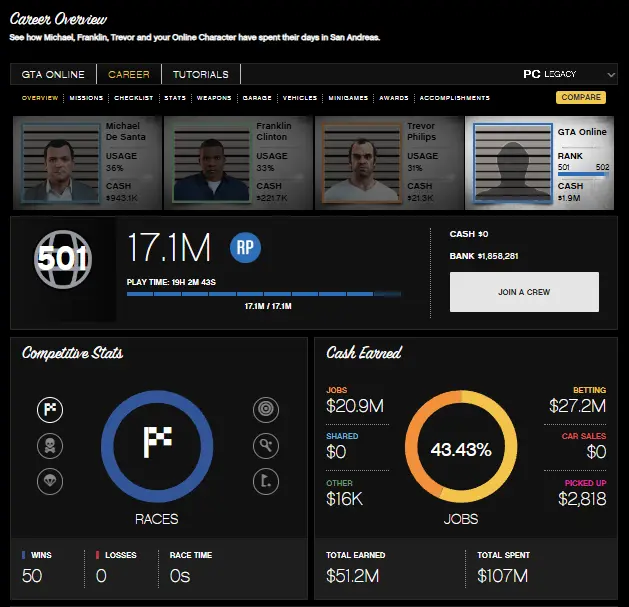629x607 pixels.
Task: Click the yellow Compare button
Action: (581, 97)
